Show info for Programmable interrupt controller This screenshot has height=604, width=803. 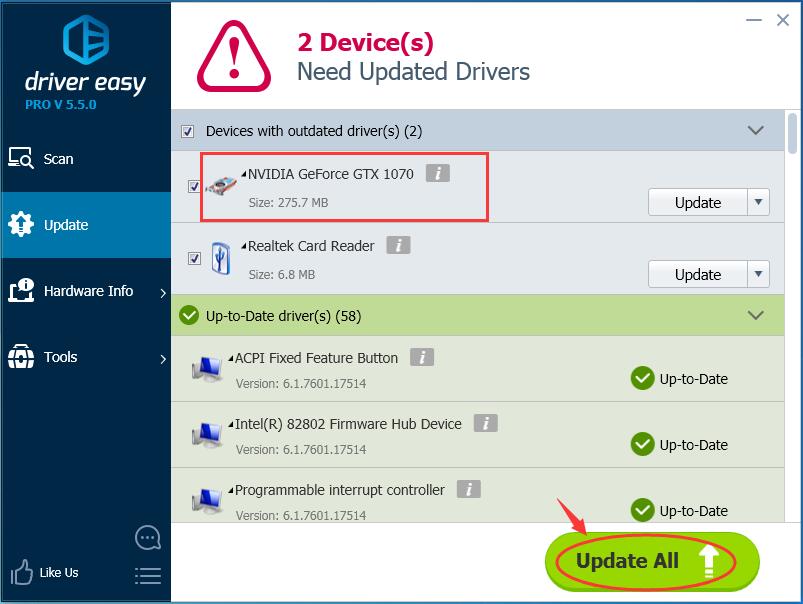468,489
